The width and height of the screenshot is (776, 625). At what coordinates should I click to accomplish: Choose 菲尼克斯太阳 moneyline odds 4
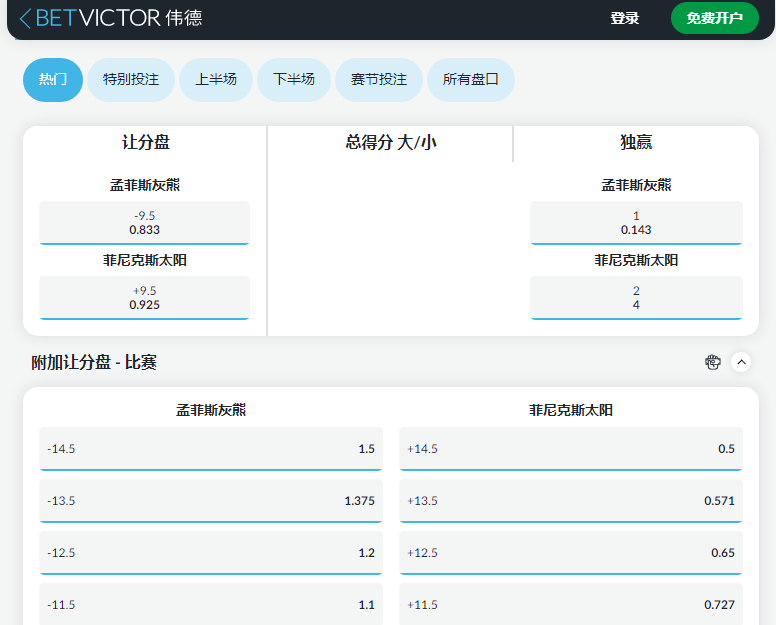(636, 297)
